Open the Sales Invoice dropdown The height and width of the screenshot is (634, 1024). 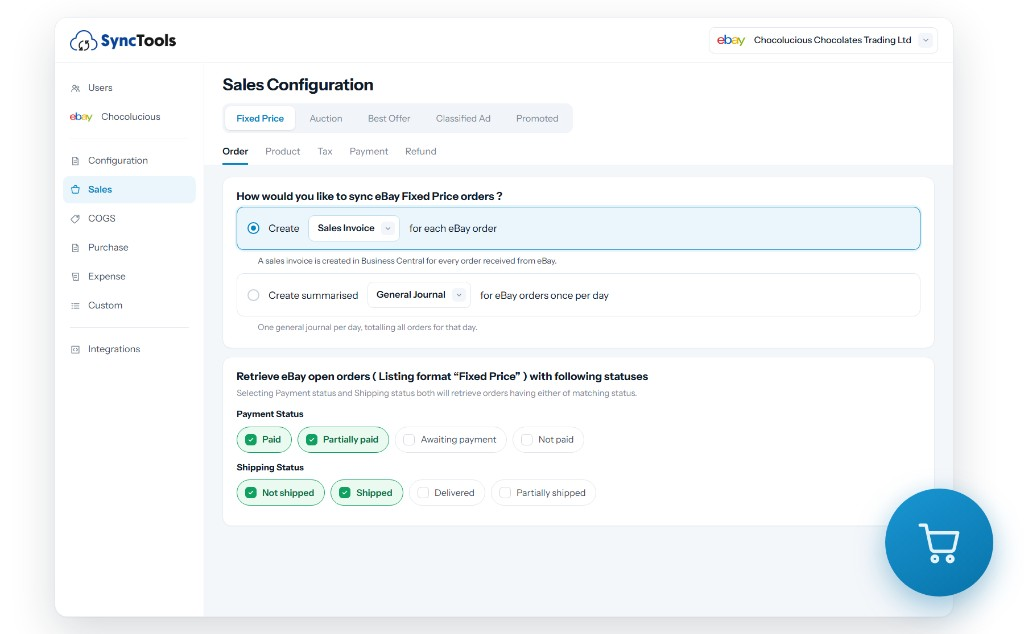point(353,229)
